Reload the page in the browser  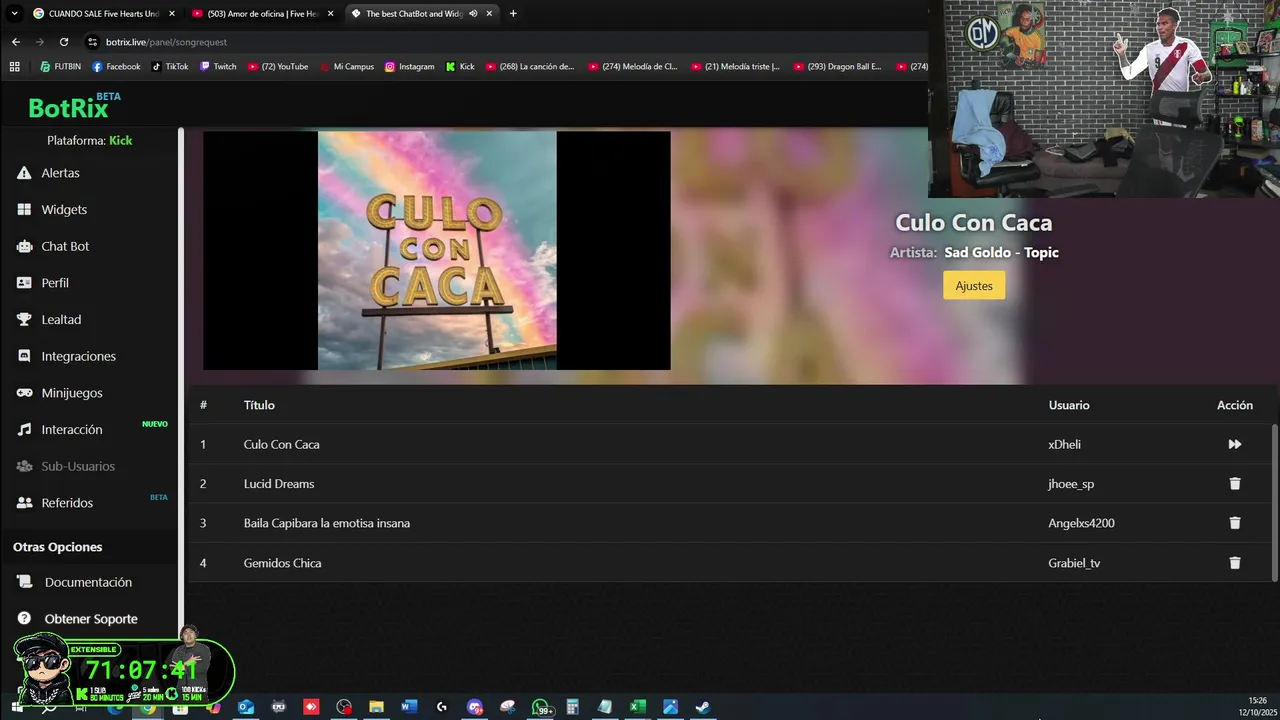click(x=64, y=42)
